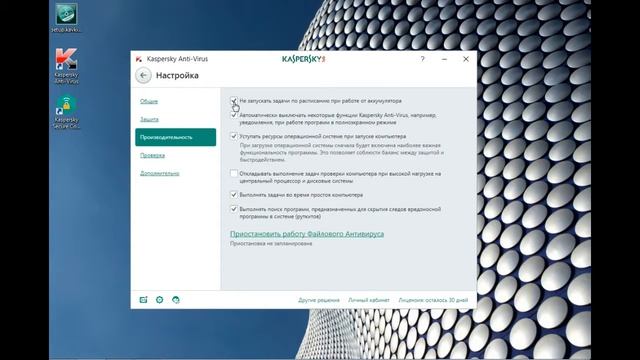This screenshot has height=360, width=640.
Task: Toggle 'Уступать ресурсы операционной системе' checkbox
Action: click(234, 136)
